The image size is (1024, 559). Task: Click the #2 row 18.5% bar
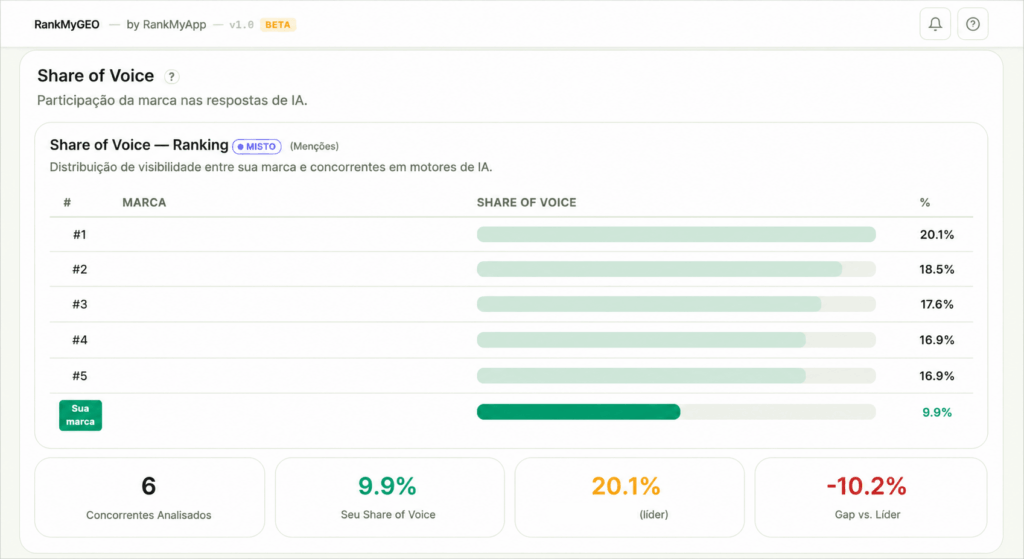[676, 269]
